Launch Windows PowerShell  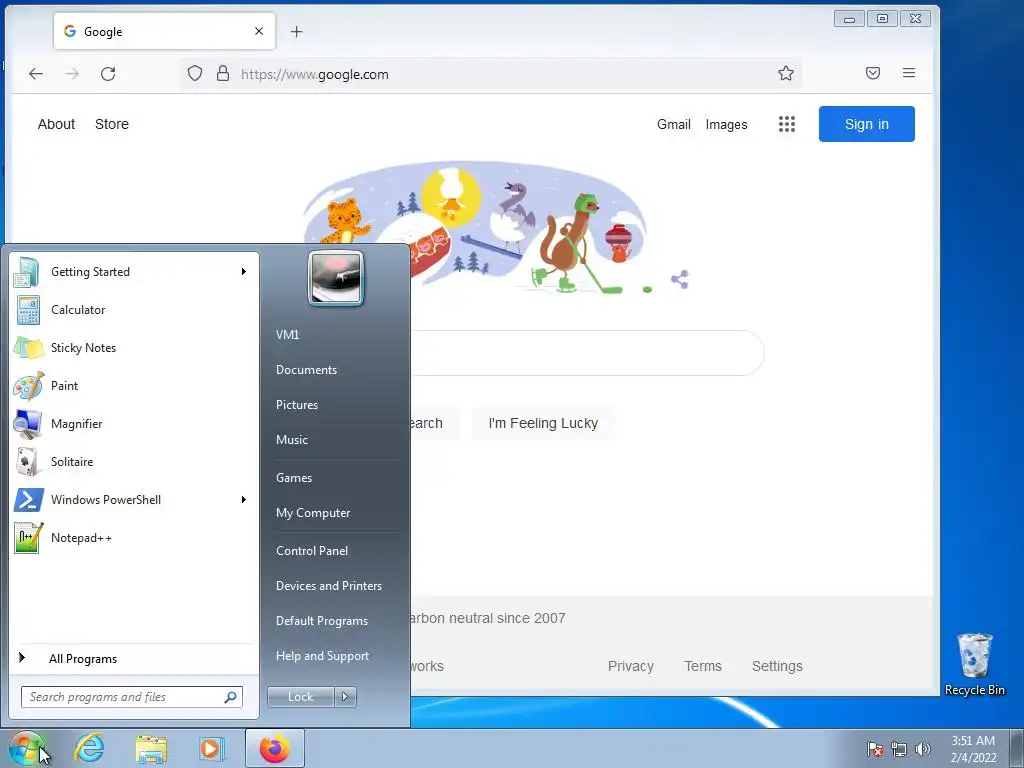[134, 500]
